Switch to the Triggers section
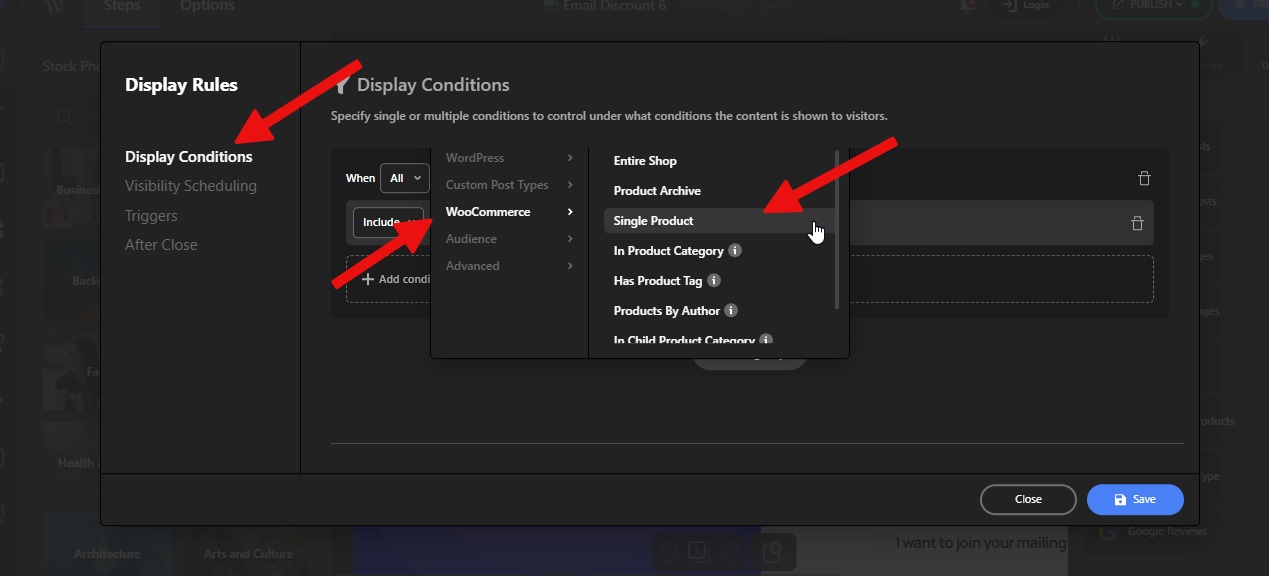 151,216
